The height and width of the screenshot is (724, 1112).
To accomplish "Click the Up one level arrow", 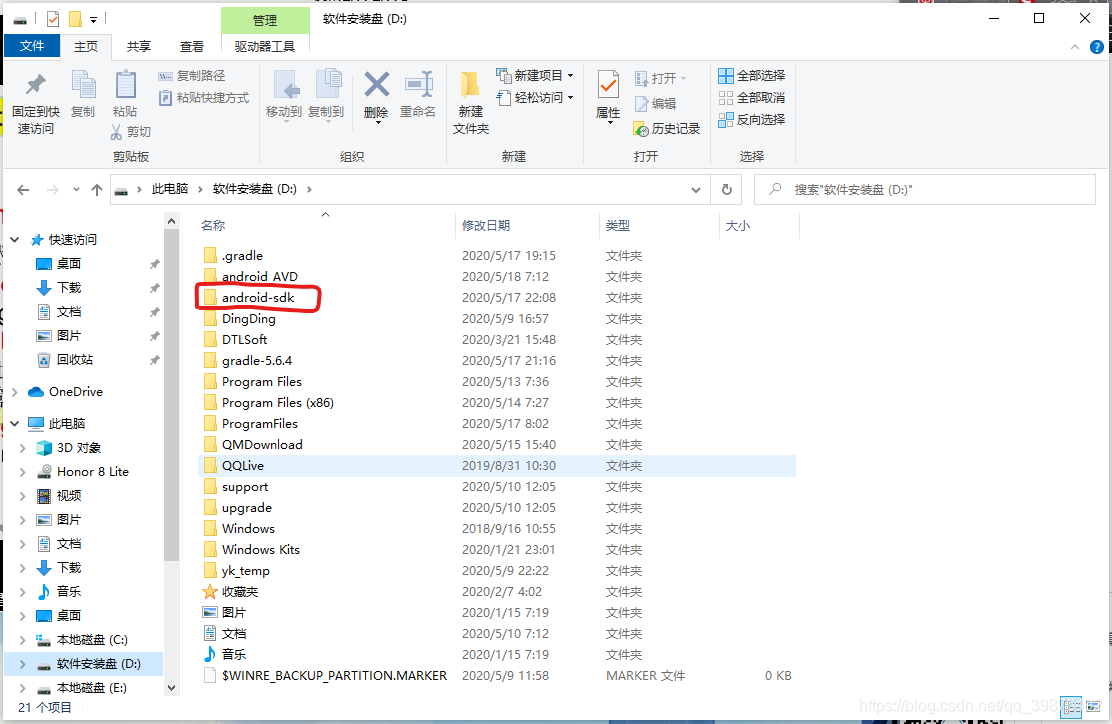I will click(x=97, y=190).
